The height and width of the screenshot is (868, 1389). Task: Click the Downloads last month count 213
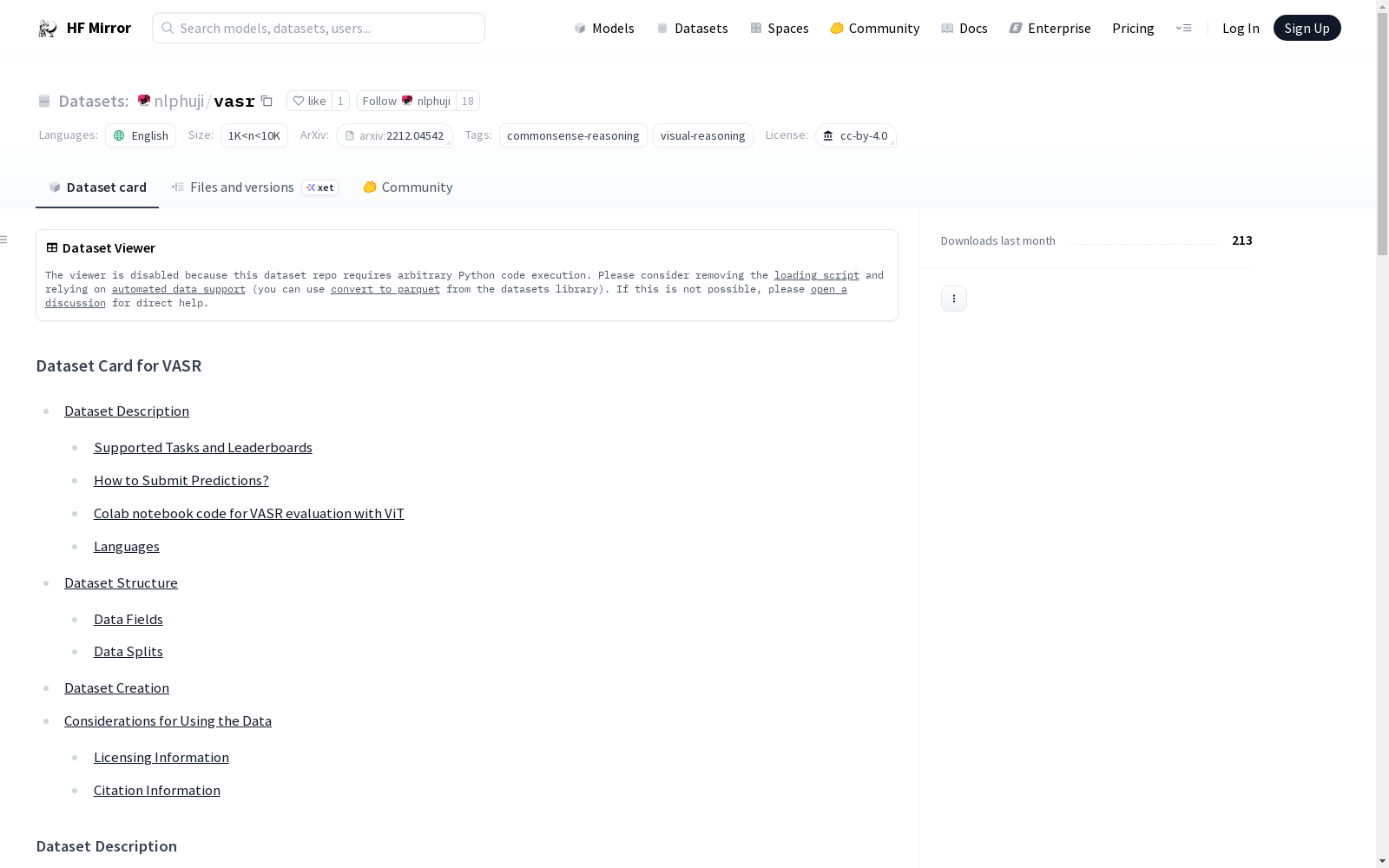click(x=1242, y=240)
